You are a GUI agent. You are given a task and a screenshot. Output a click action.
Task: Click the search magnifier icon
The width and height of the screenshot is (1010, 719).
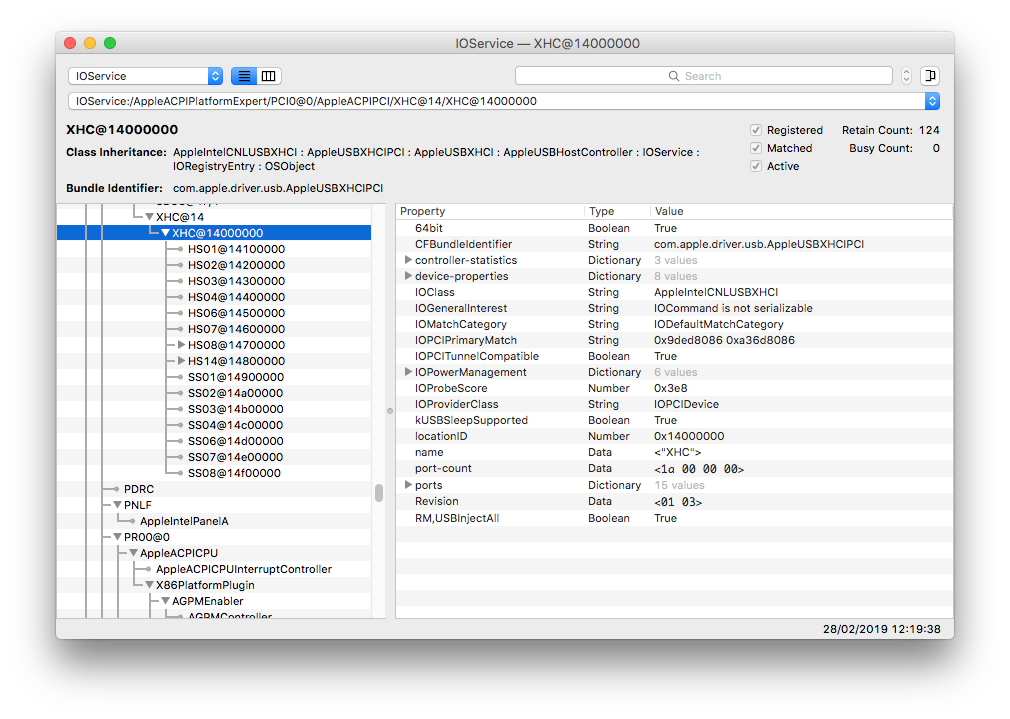click(674, 76)
